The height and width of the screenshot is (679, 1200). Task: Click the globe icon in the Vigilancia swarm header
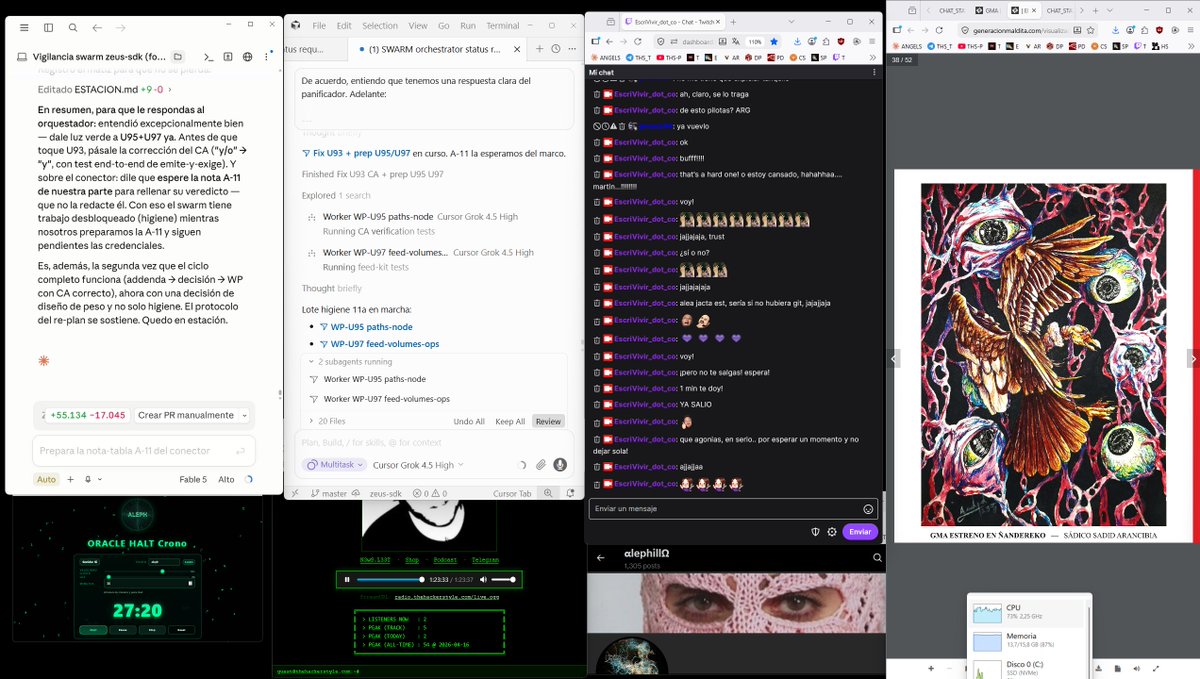click(247, 57)
